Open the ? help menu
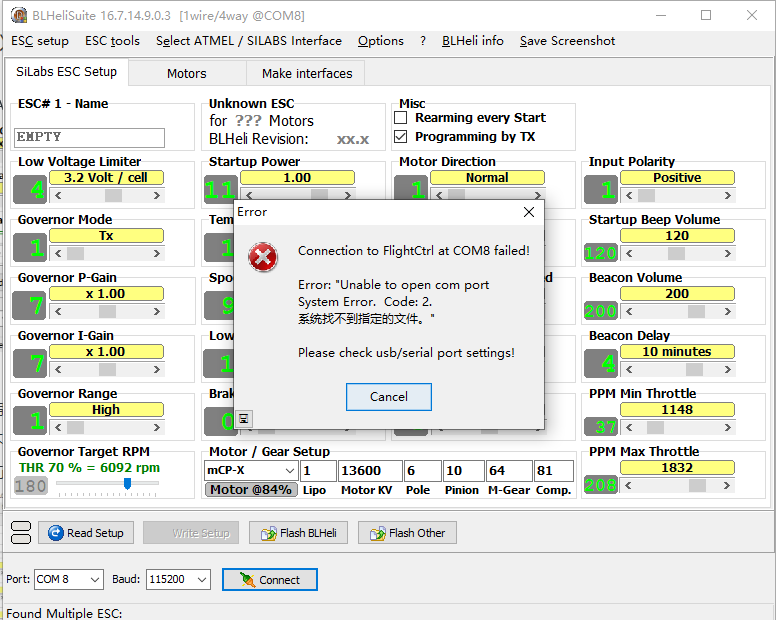Image resolution: width=776 pixels, height=620 pixels. point(423,41)
